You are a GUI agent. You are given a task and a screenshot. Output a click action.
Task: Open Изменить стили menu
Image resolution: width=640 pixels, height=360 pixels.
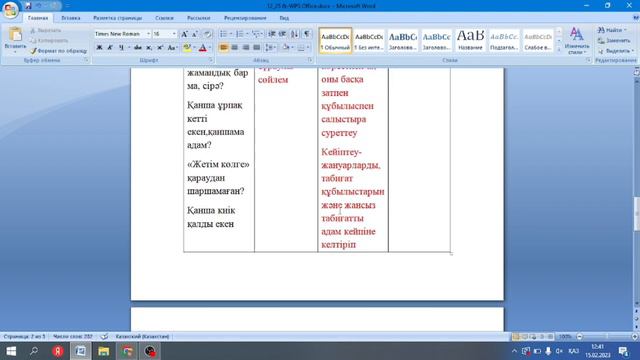(x=576, y=40)
